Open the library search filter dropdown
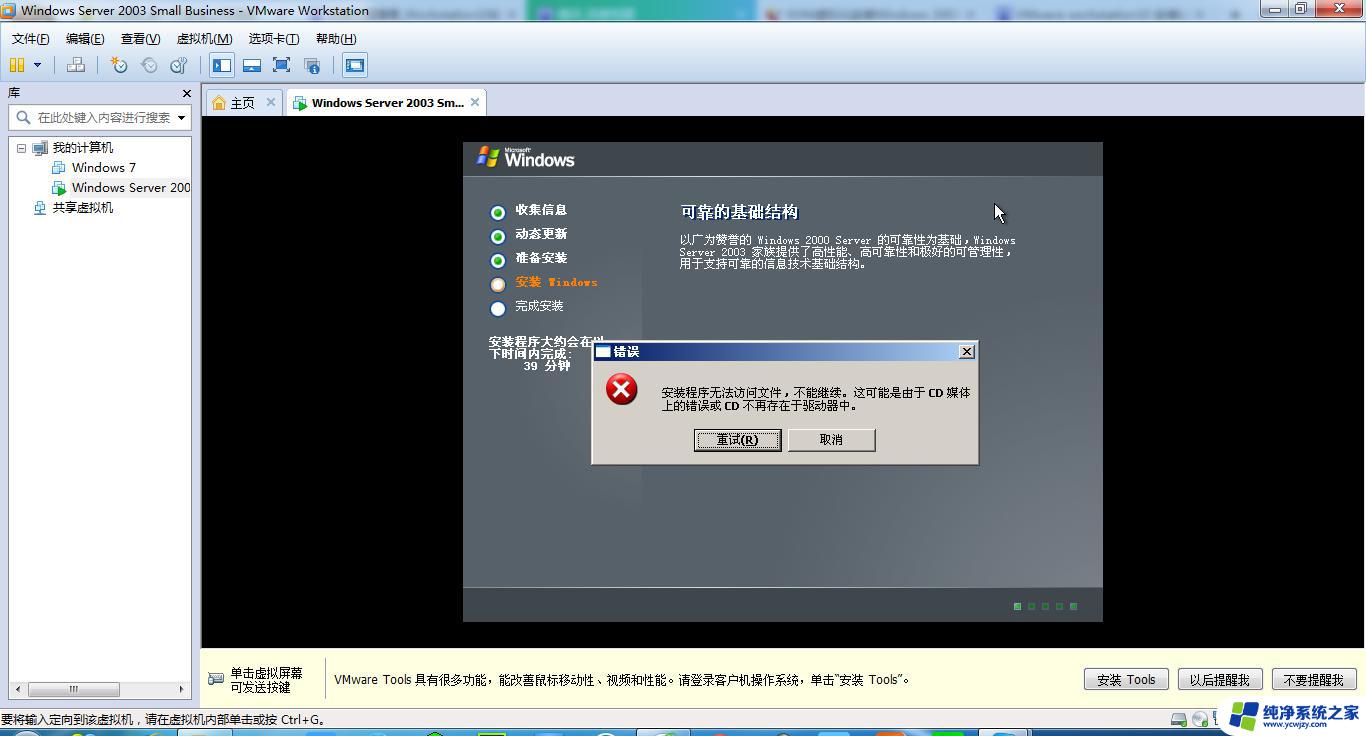The height and width of the screenshot is (736, 1366). [182, 117]
